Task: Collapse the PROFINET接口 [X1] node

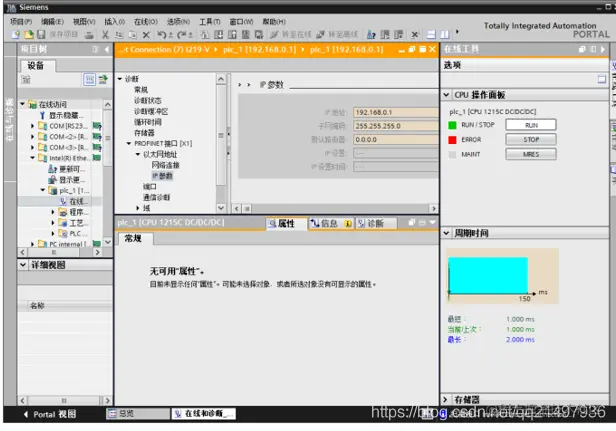Action: click(128, 143)
